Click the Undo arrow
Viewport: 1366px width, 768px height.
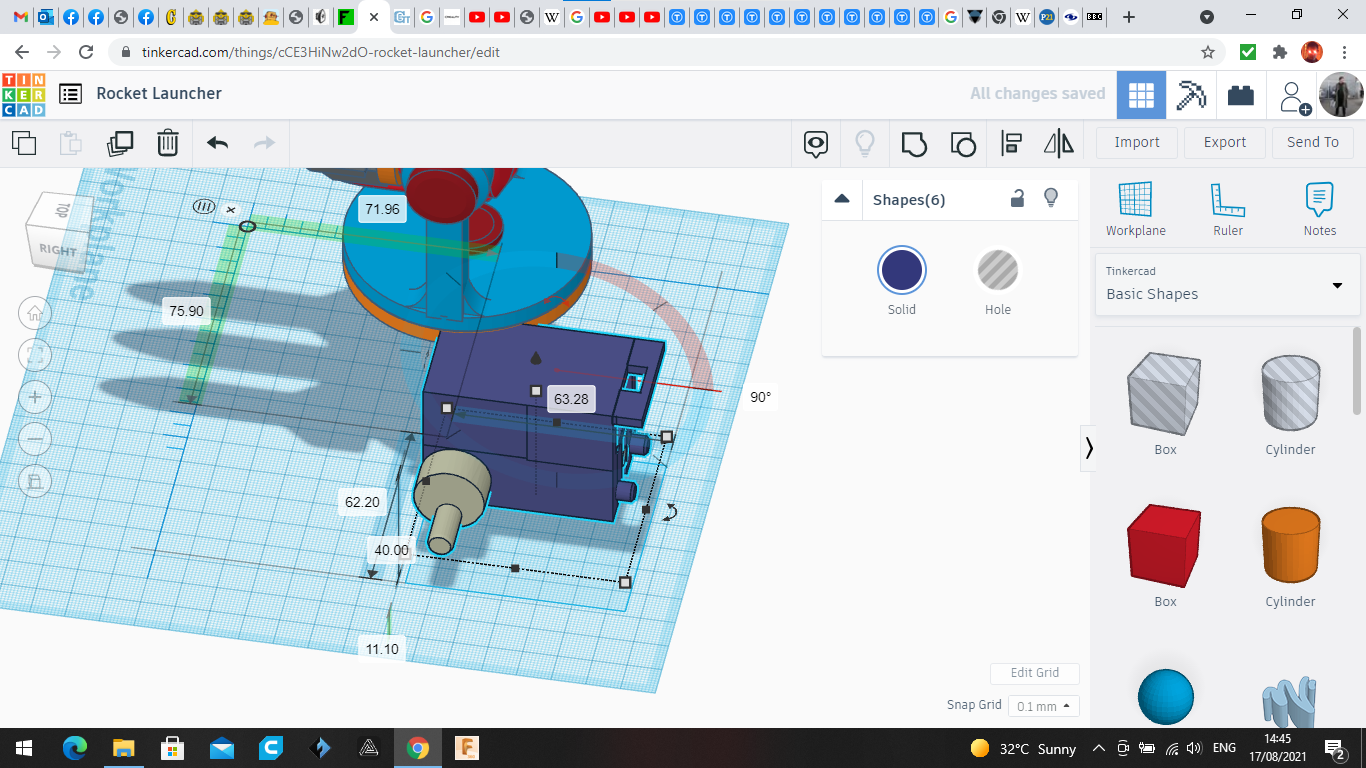pyautogui.click(x=217, y=143)
